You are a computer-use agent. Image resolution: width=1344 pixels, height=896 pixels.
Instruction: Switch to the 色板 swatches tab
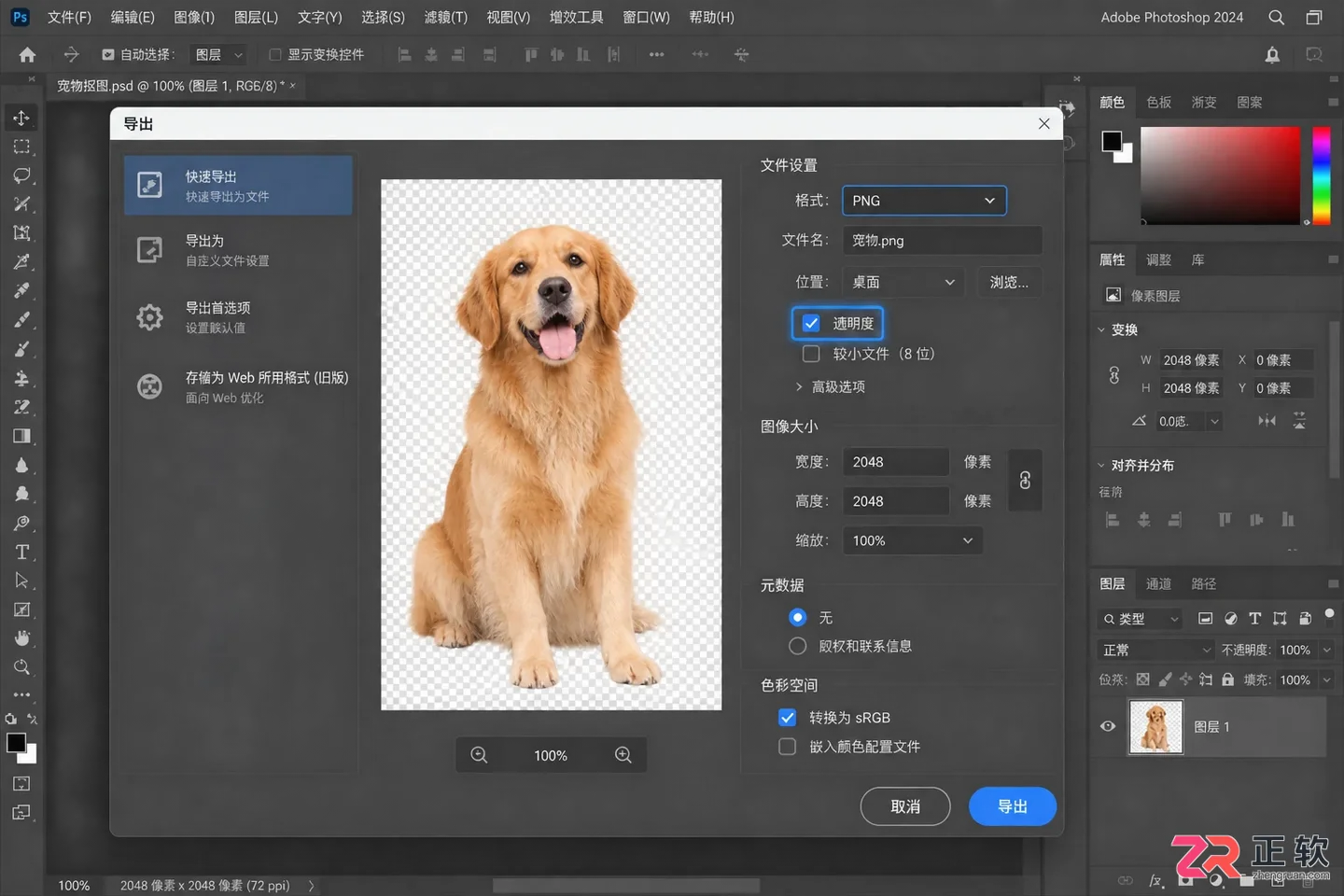1158,102
